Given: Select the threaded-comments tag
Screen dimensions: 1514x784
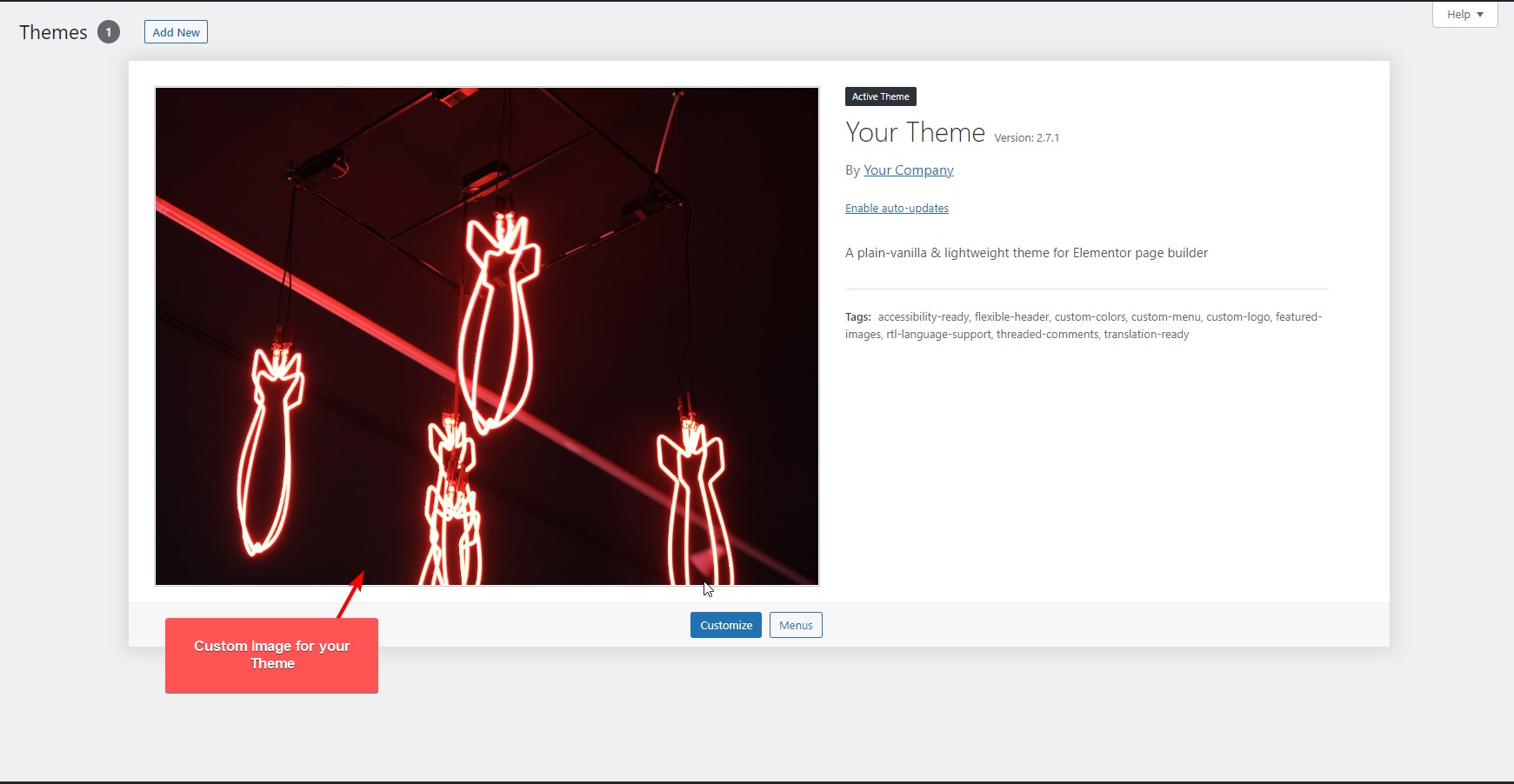Looking at the screenshot, I should [x=1047, y=334].
